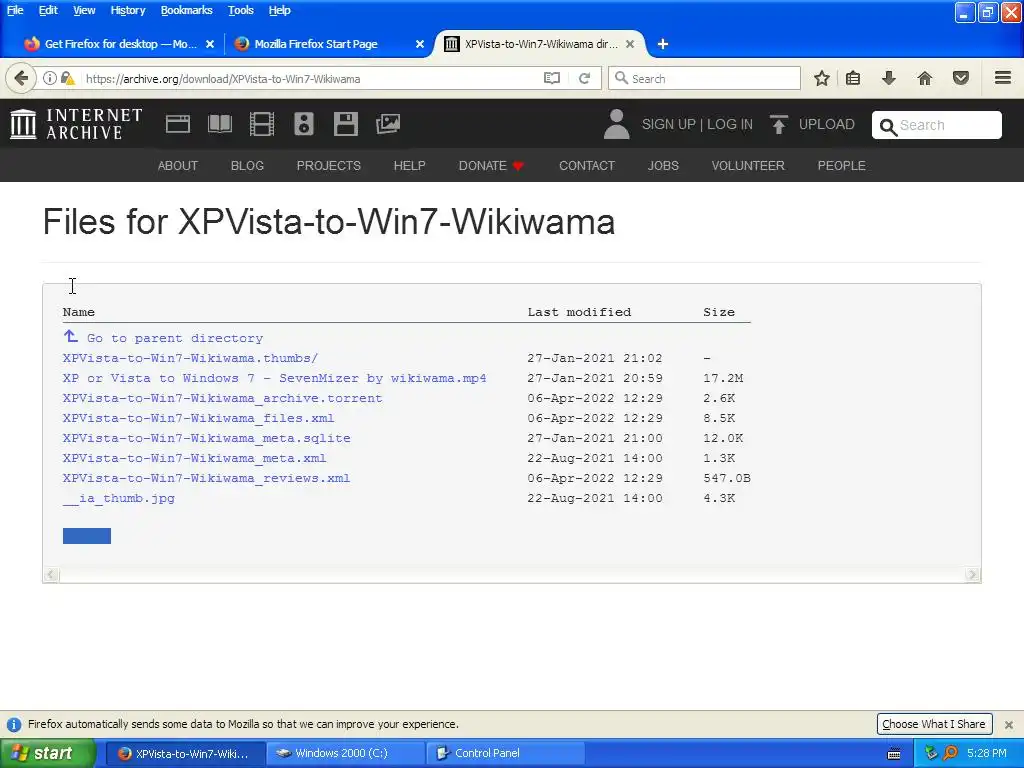The height and width of the screenshot is (768, 1024).
Task: Click Go to parent directory link
Action: [x=175, y=338]
